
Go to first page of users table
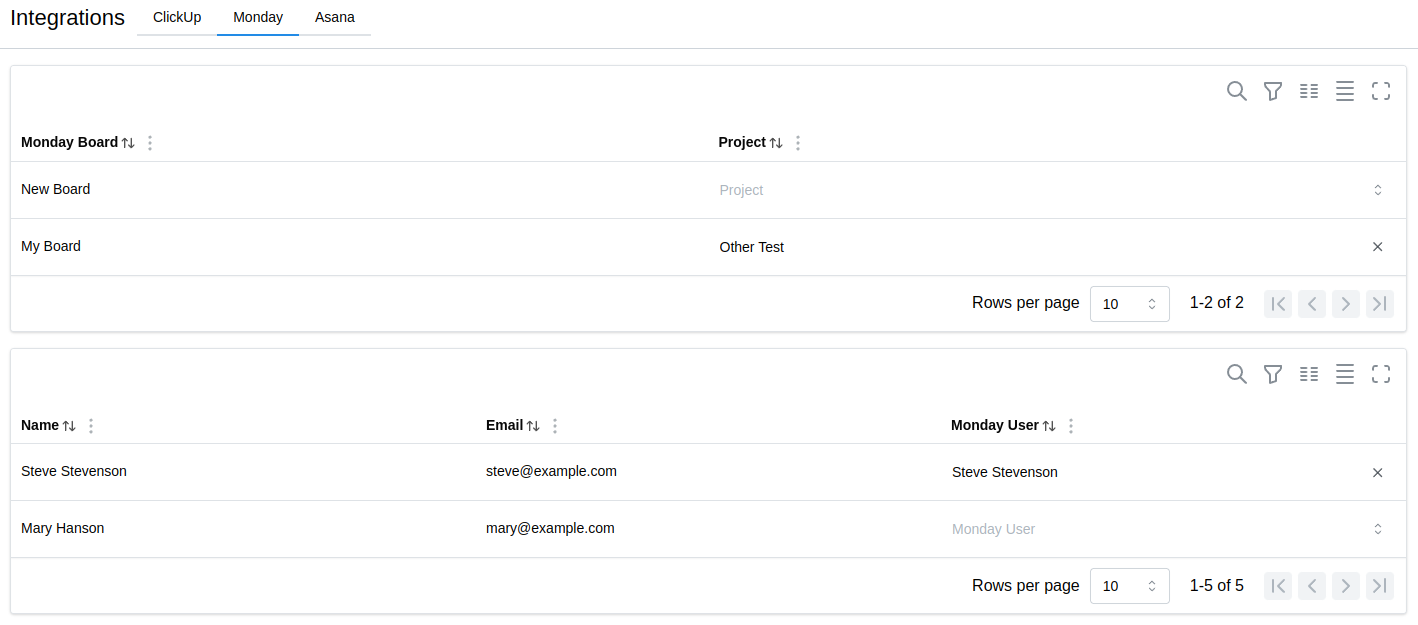click(x=1278, y=586)
